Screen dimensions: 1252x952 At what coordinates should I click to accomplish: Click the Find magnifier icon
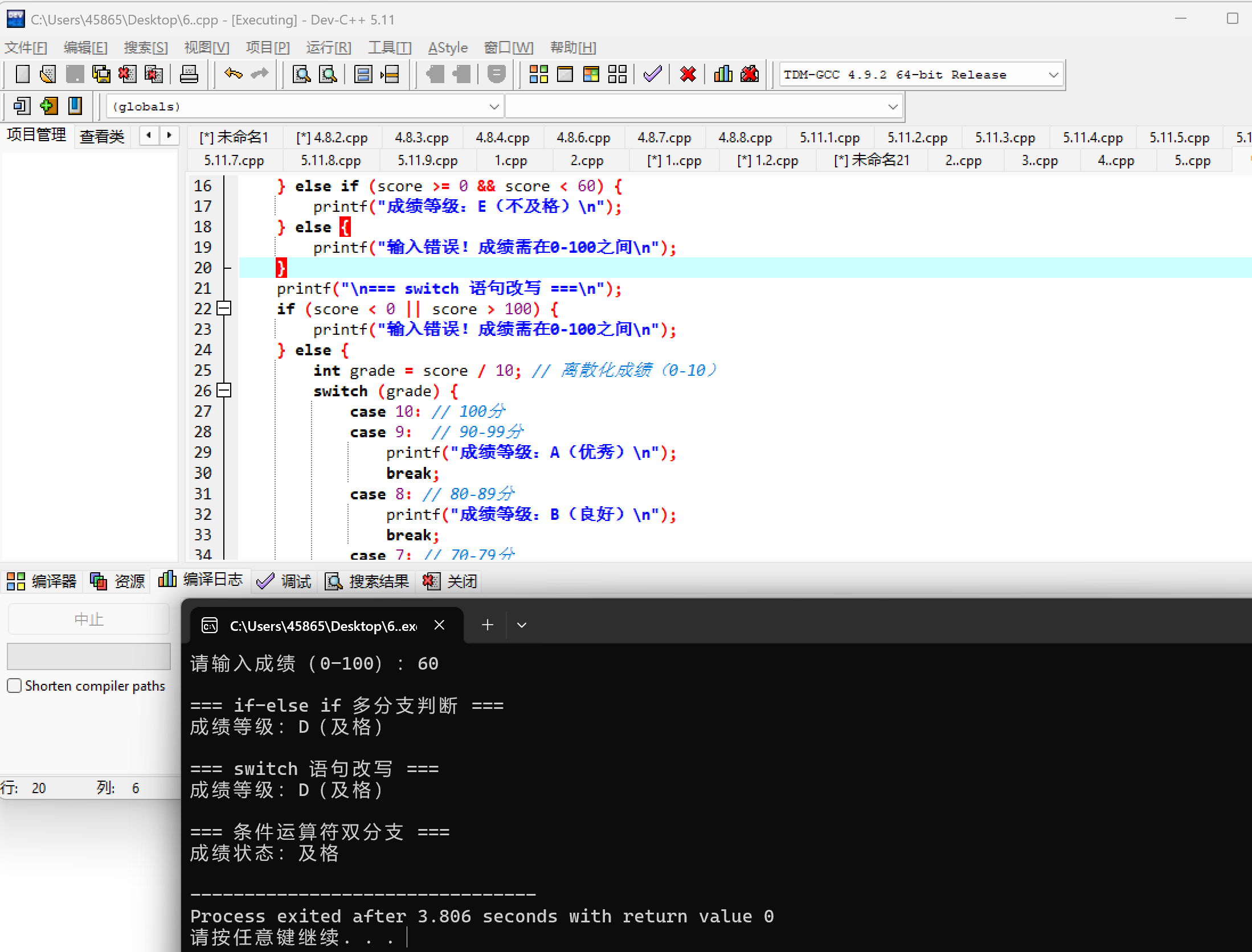(x=301, y=74)
